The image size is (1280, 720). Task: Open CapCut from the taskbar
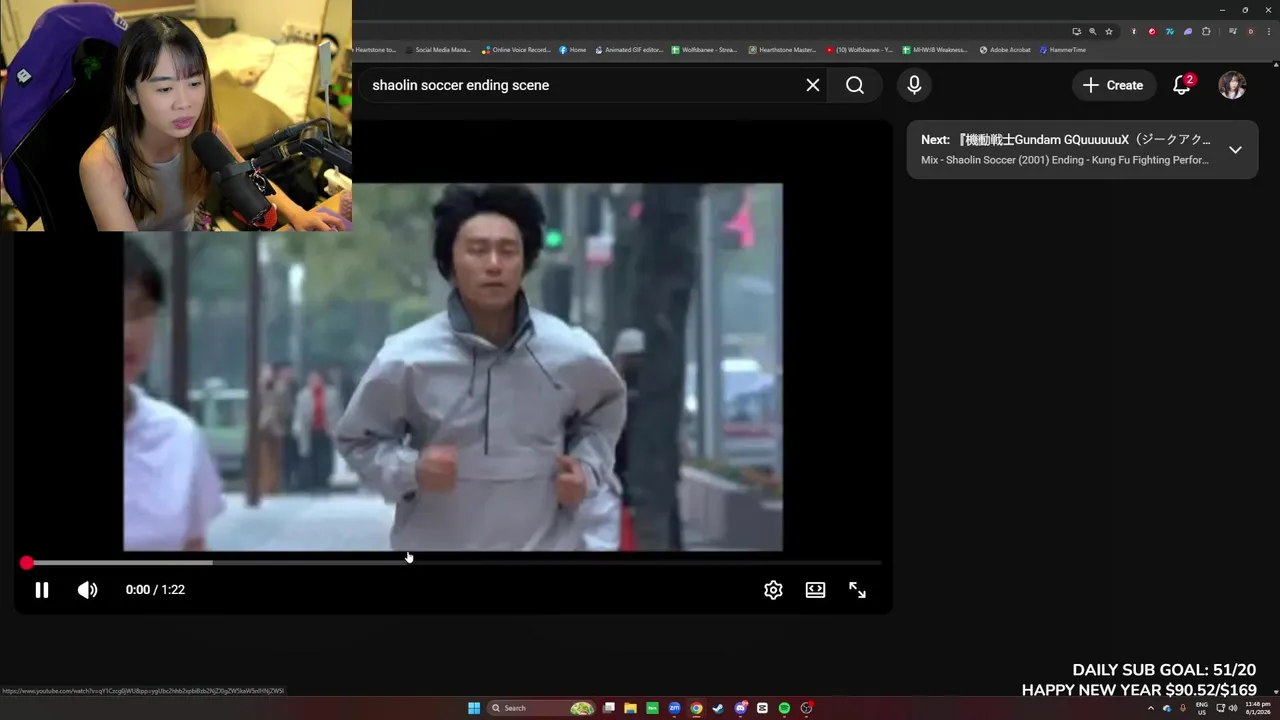[x=762, y=708]
